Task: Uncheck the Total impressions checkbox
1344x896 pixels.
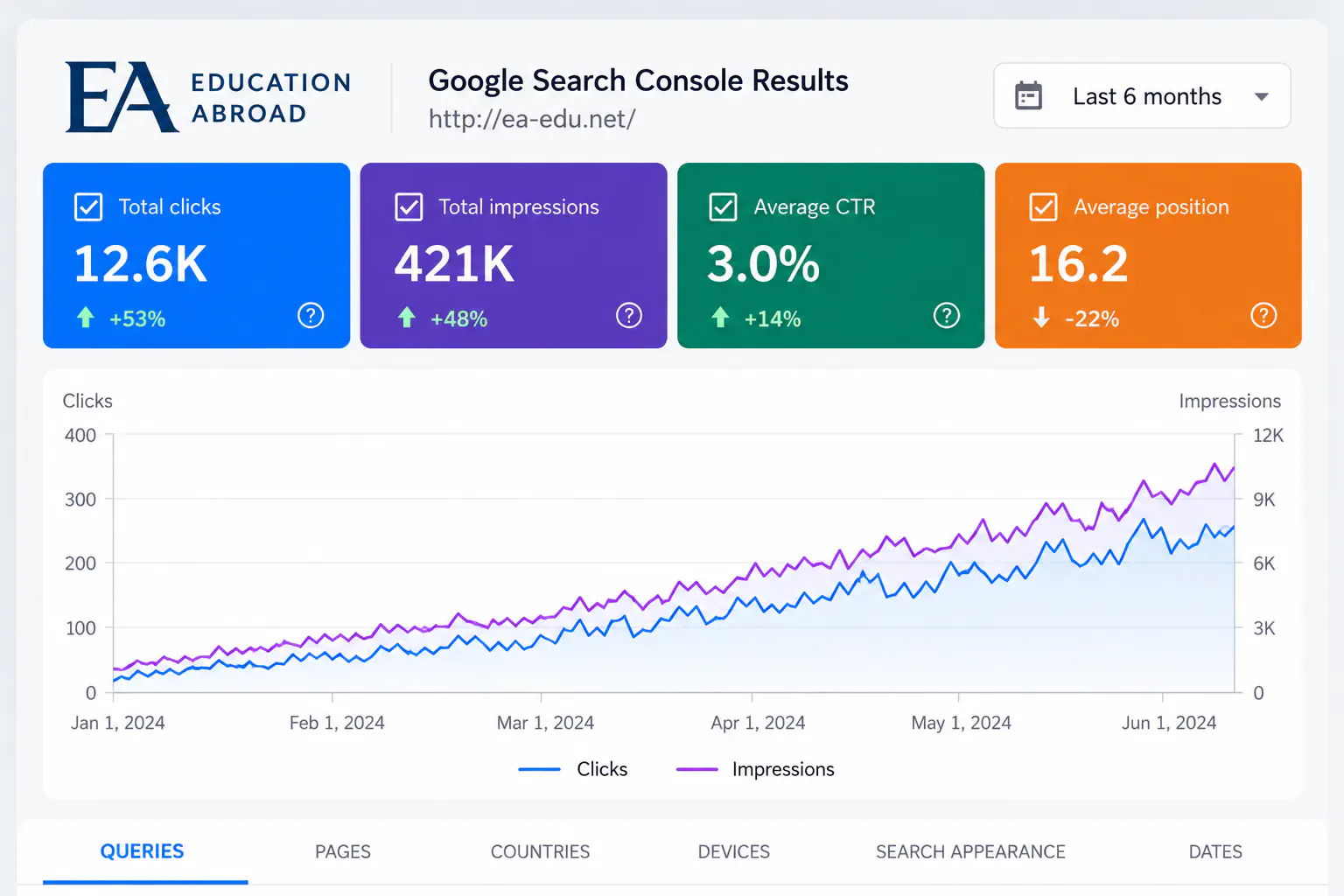Action: coord(409,207)
